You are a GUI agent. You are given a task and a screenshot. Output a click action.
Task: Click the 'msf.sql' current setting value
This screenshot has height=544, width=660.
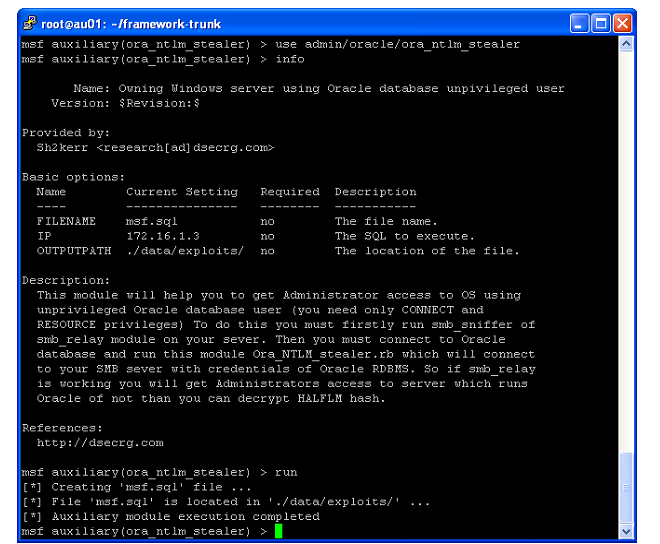152,221
